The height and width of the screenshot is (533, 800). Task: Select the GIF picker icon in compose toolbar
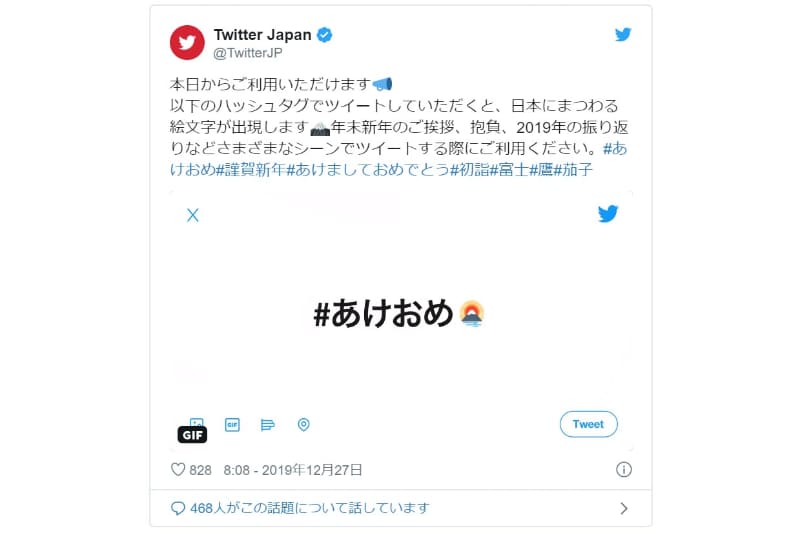click(x=232, y=424)
